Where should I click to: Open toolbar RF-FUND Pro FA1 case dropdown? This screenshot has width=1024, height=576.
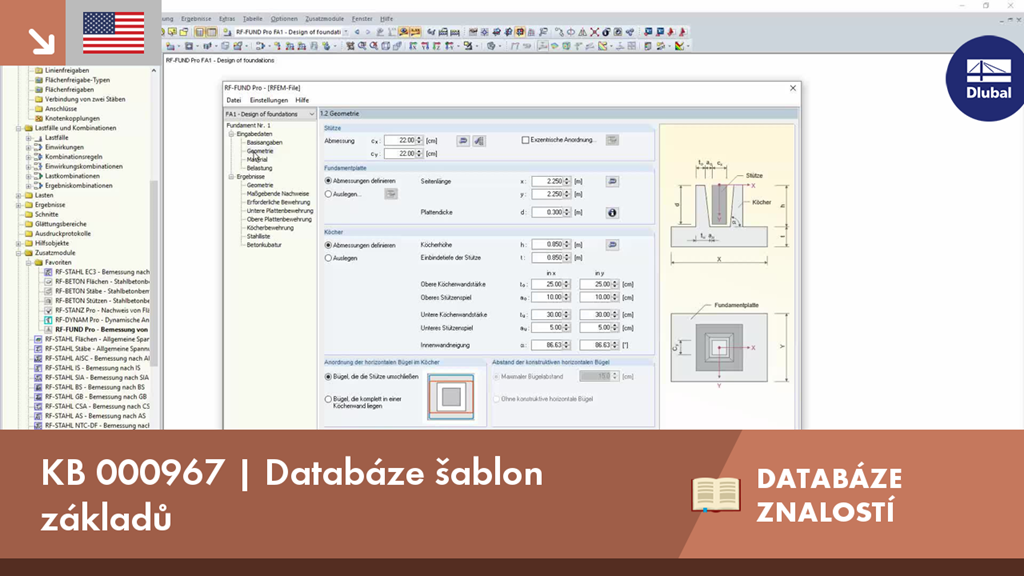tap(345, 31)
